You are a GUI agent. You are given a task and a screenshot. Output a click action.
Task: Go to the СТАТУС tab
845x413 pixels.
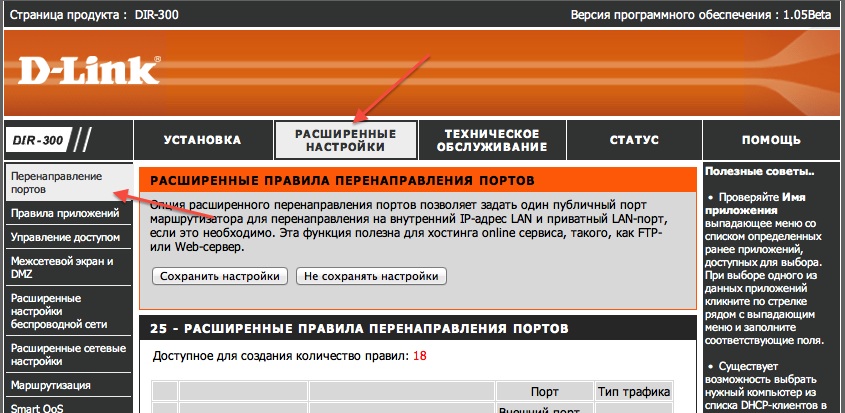(632, 140)
